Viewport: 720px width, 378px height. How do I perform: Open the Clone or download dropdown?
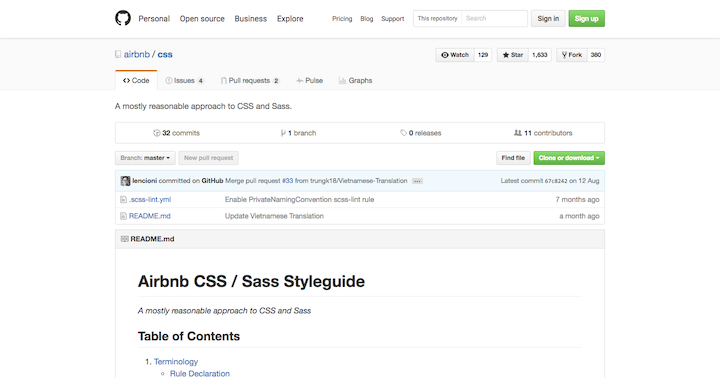click(569, 158)
